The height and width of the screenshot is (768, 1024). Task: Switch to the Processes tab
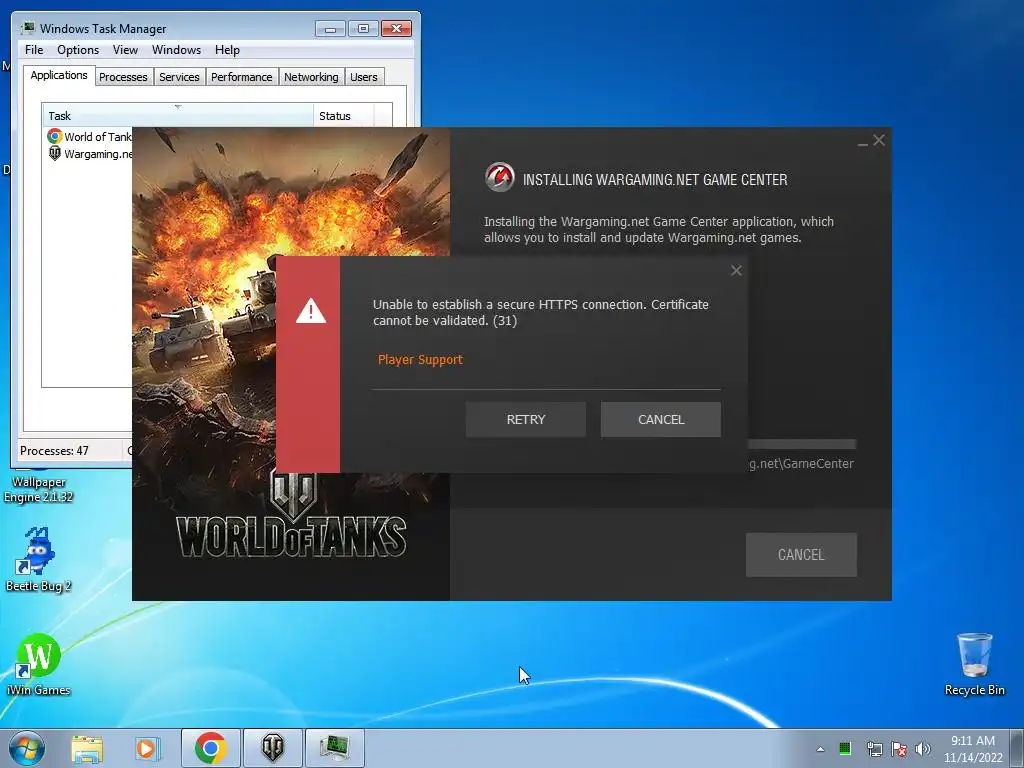pyautogui.click(x=123, y=77)
